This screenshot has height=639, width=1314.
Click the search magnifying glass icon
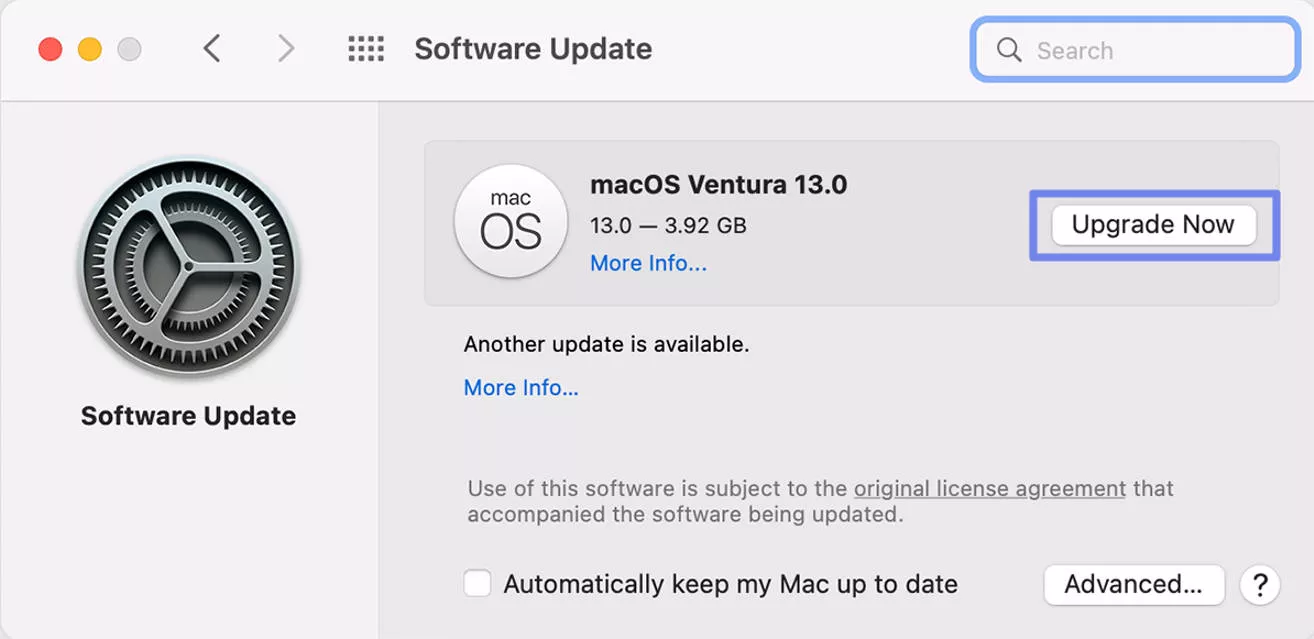(x=1008, y=50)
